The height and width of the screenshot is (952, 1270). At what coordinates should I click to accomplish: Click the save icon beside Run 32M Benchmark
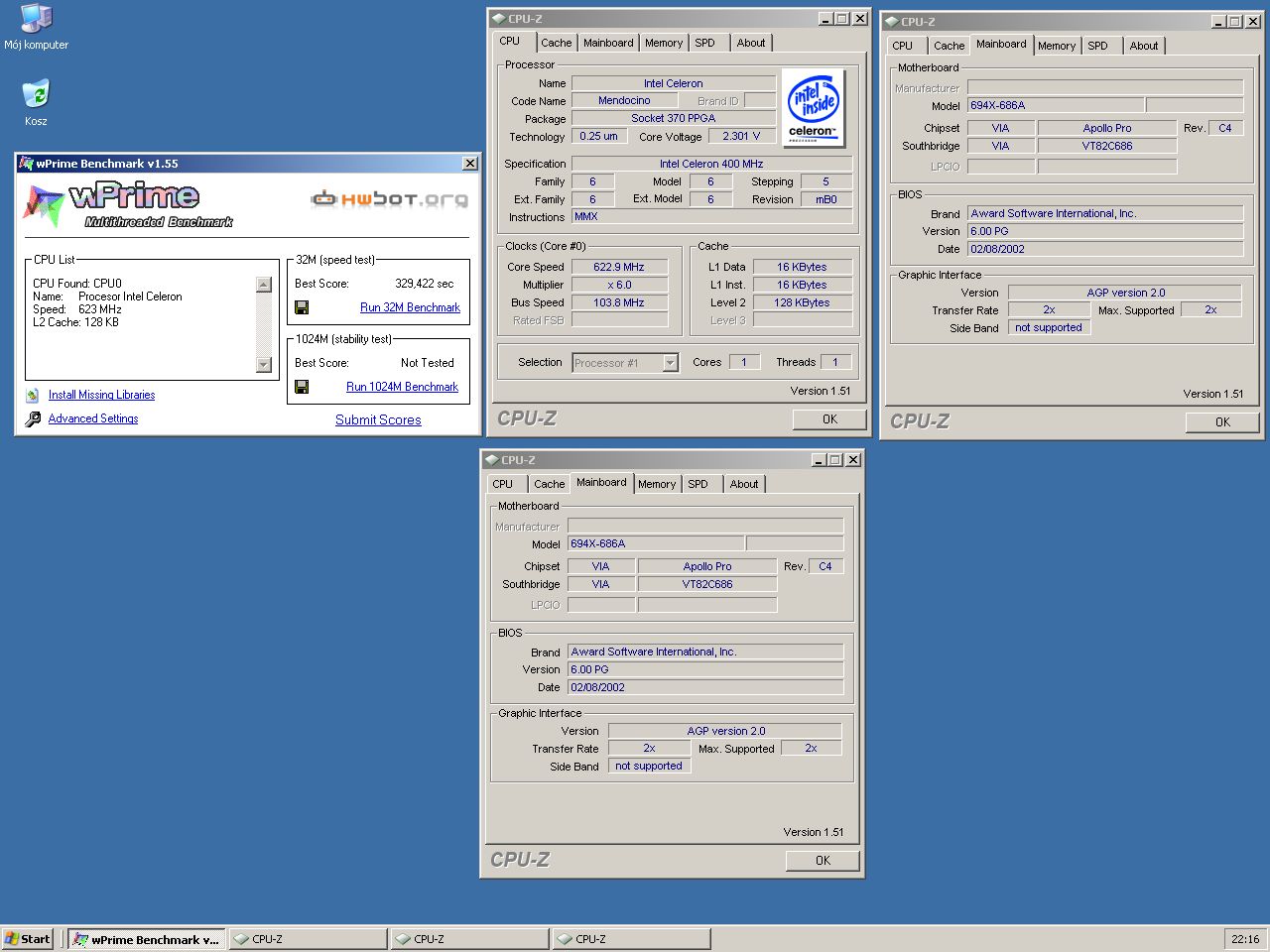click(302, 307)
